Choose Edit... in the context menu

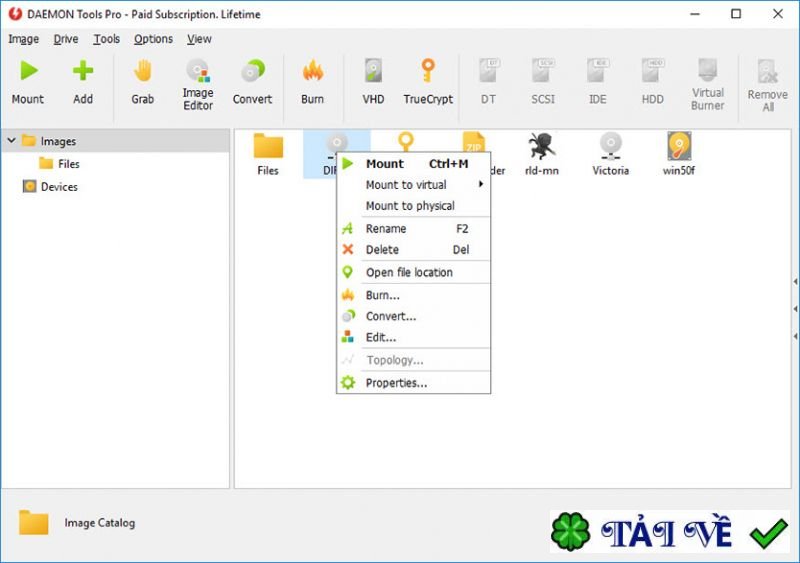coord(413,337)
